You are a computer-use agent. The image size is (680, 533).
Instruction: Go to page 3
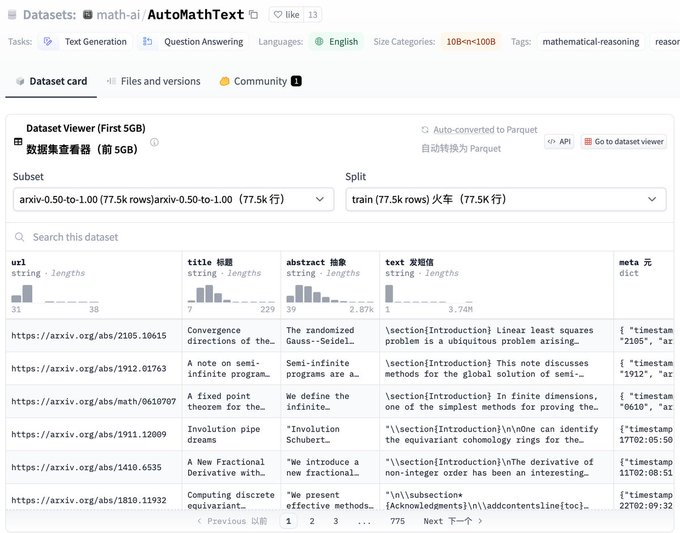[336, 521]
